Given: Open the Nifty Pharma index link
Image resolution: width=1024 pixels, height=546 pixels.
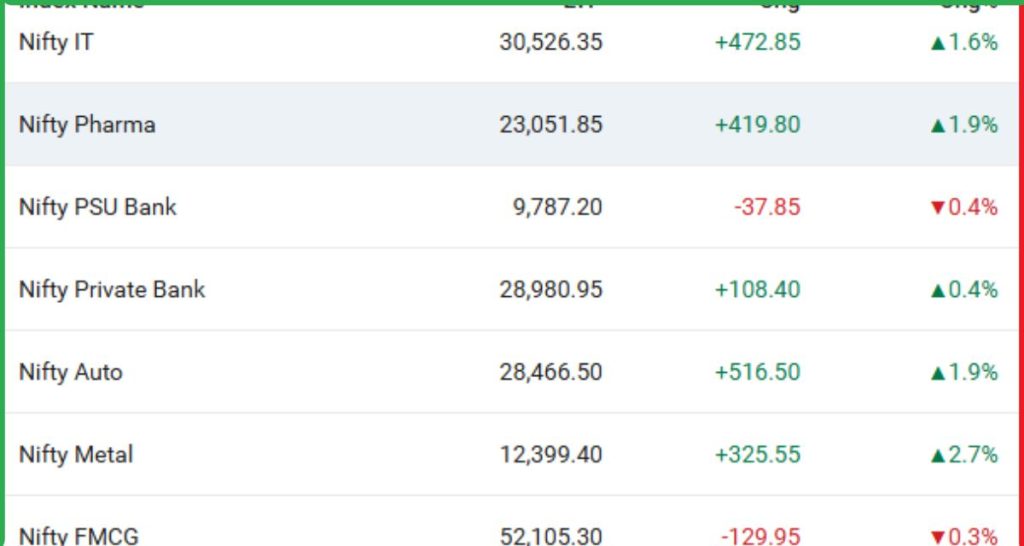Looking at the screenshot, I should (87, 125).
